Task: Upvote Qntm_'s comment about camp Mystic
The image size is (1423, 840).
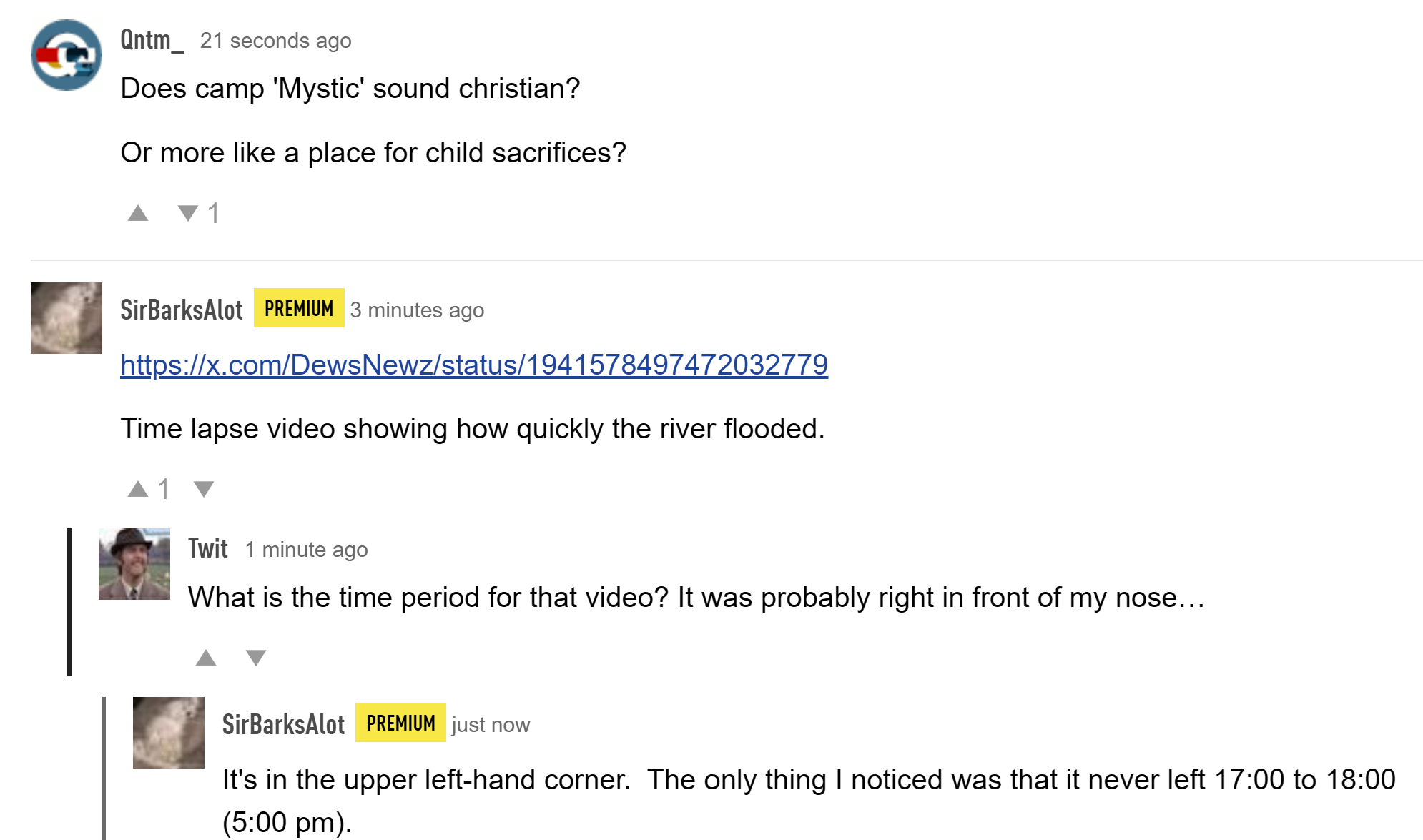Action: point(138,213)
